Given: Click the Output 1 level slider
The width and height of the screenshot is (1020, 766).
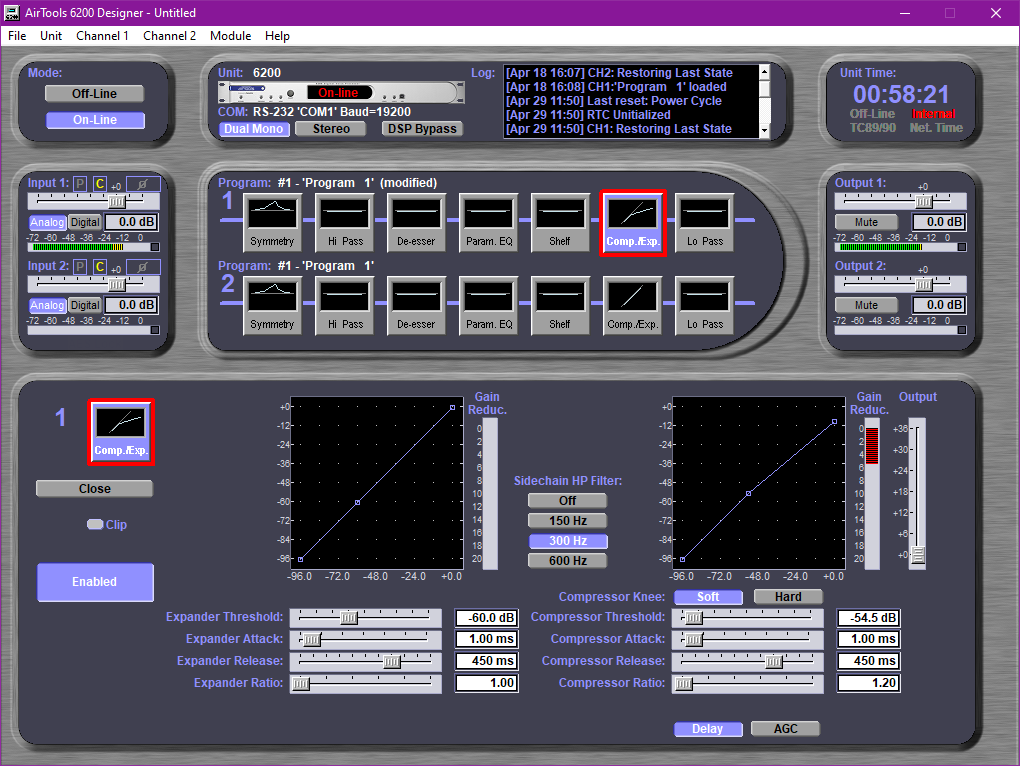Looking at the screenshot, I should tap(901, 201).
